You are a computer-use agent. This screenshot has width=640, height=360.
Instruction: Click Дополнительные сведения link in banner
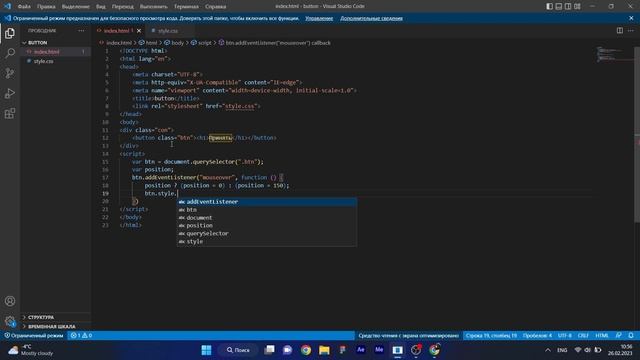click(371, 18)
